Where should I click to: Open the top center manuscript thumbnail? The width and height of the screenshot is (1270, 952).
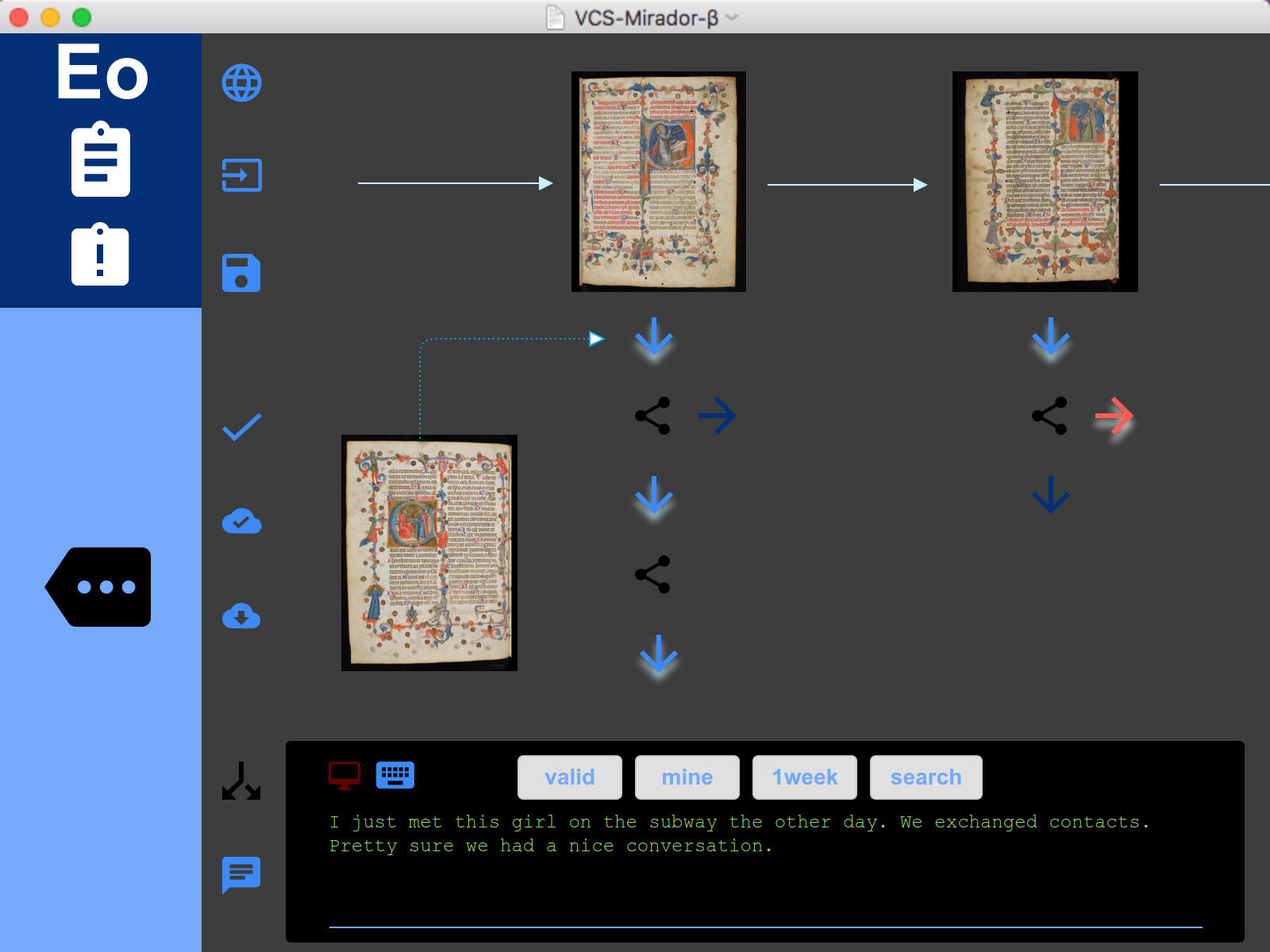pyautogui.click(x=659, y=182)
